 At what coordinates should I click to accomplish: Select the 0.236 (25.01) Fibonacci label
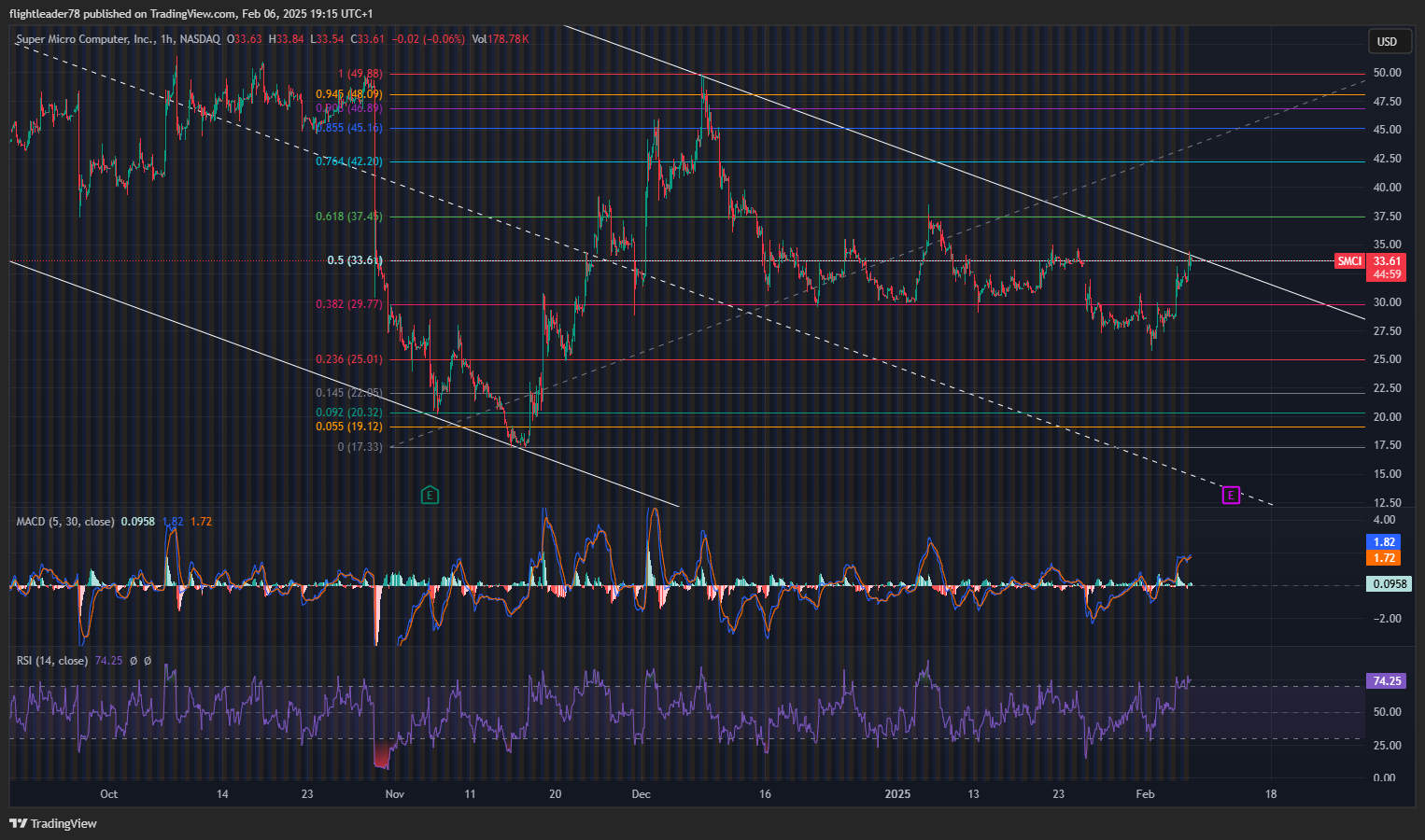[x=349, y=359]
